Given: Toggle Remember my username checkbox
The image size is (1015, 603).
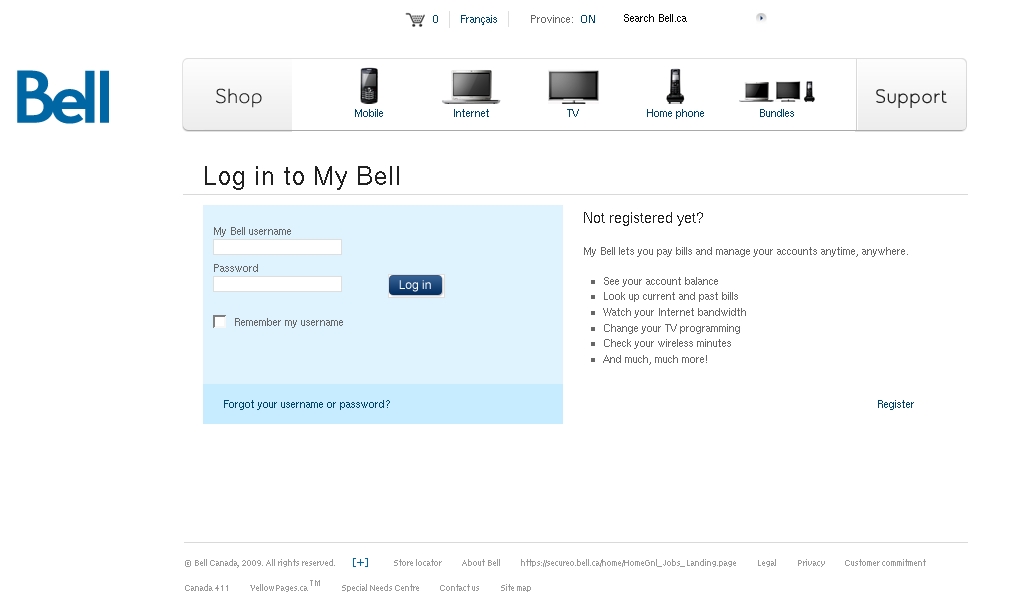Looking at the screenshot, I should (x=219, y=322).
